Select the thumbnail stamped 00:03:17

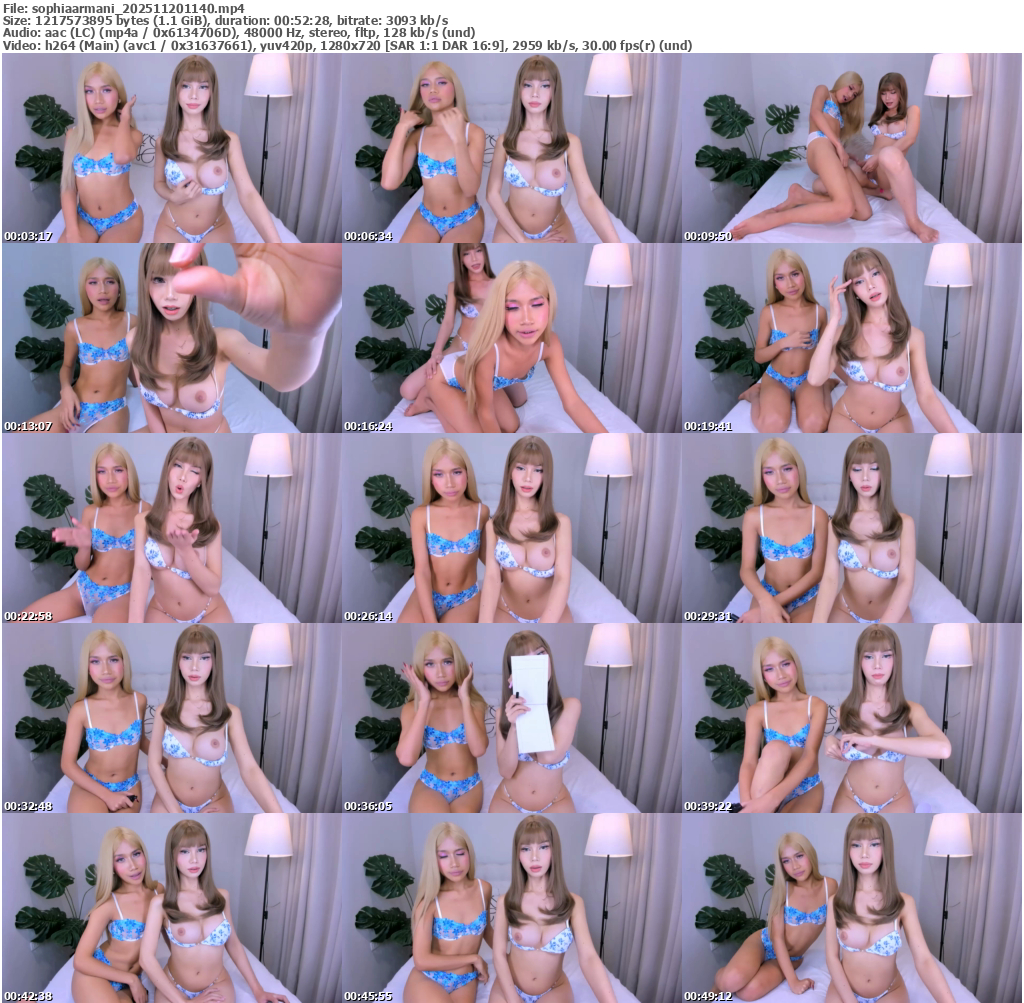click(172, 148)
